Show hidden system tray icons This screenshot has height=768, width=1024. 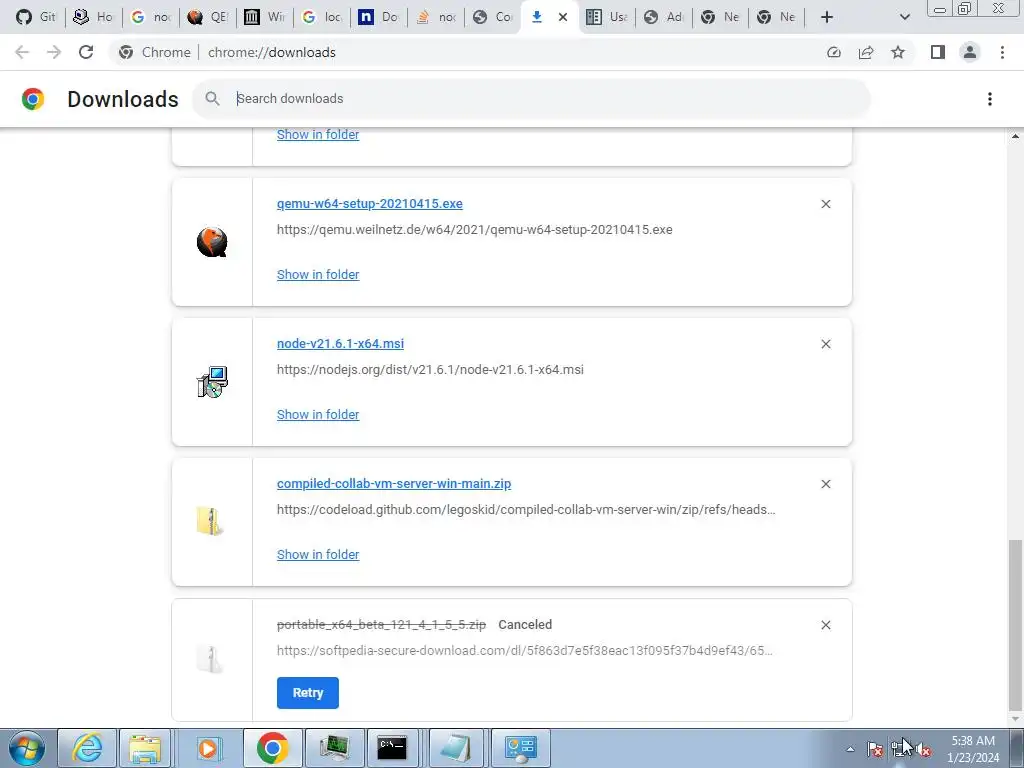coord(850,749)
